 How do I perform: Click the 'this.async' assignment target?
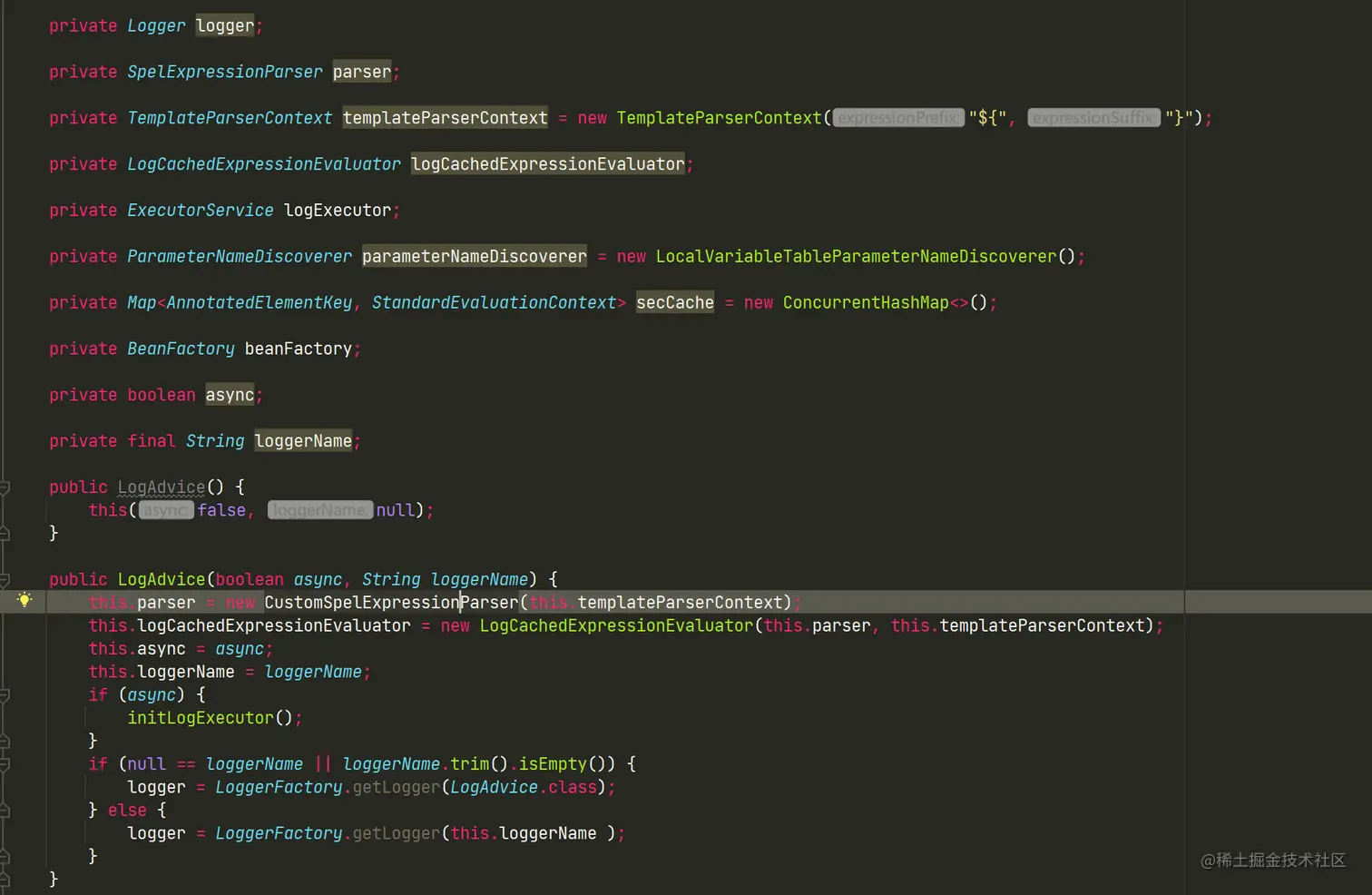[137, 649]
